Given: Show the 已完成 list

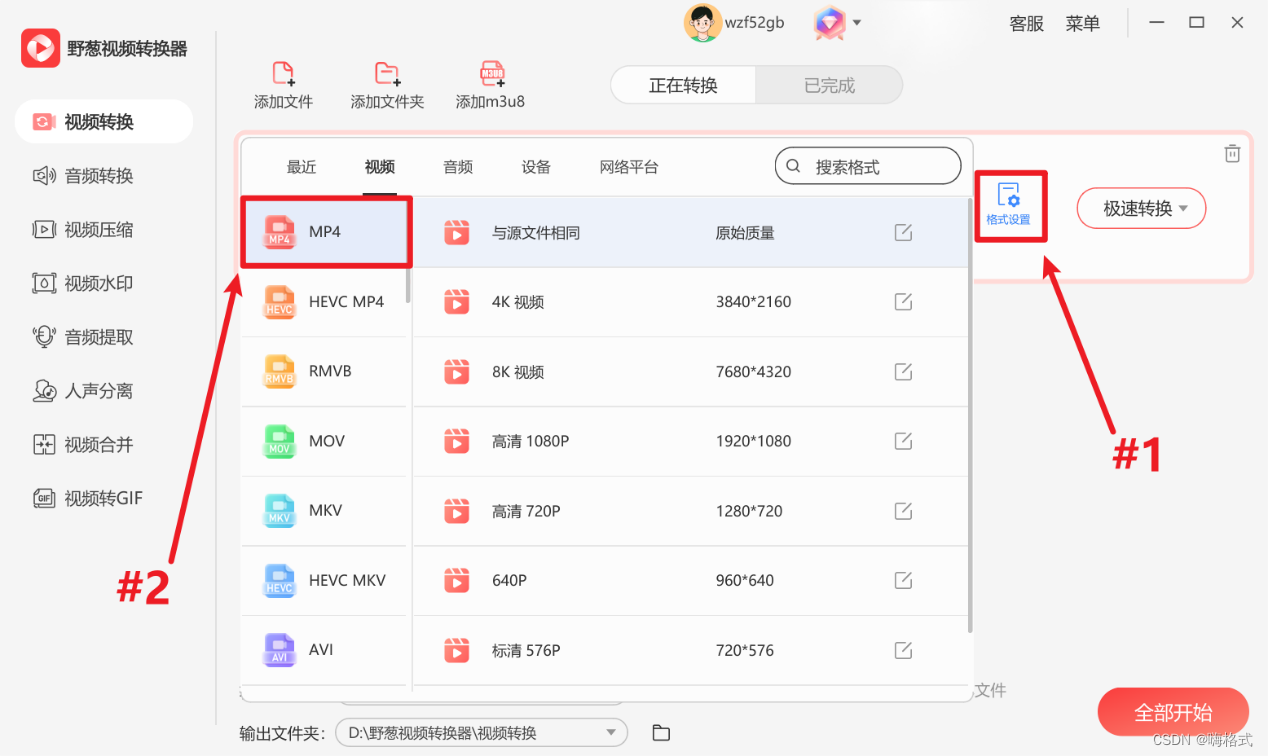Looking at the screenshot, I should click(x=829, y=86).
